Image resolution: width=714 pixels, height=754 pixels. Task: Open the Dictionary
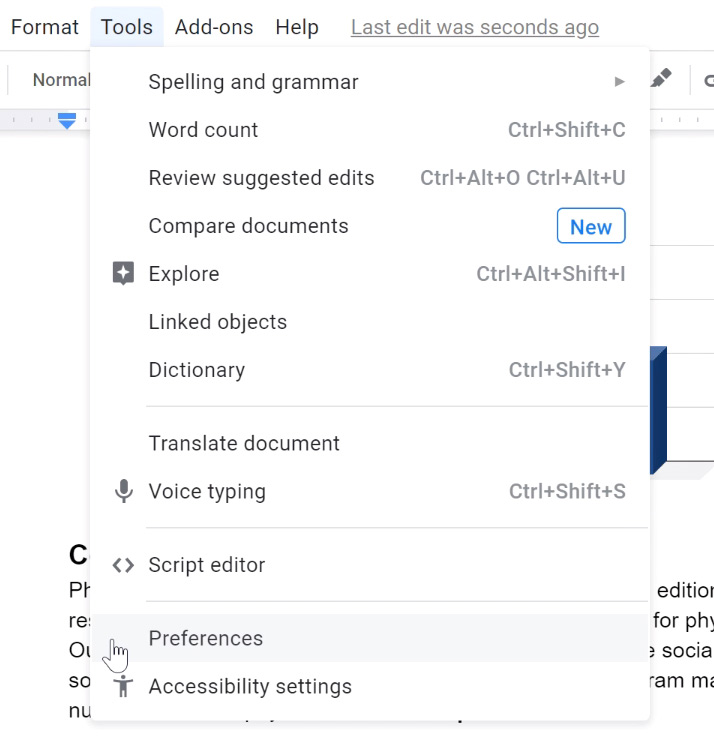(x=370, y=370)
